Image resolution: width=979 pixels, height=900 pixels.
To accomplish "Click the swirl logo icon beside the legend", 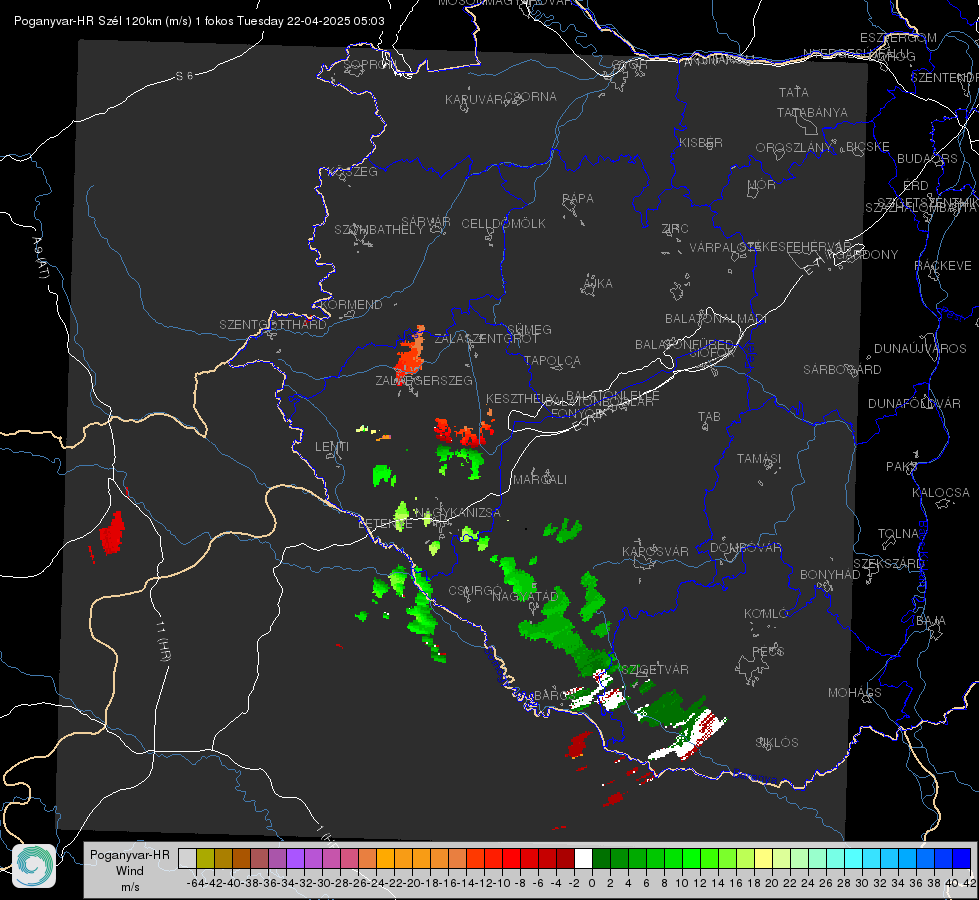I will click(34, 866).
